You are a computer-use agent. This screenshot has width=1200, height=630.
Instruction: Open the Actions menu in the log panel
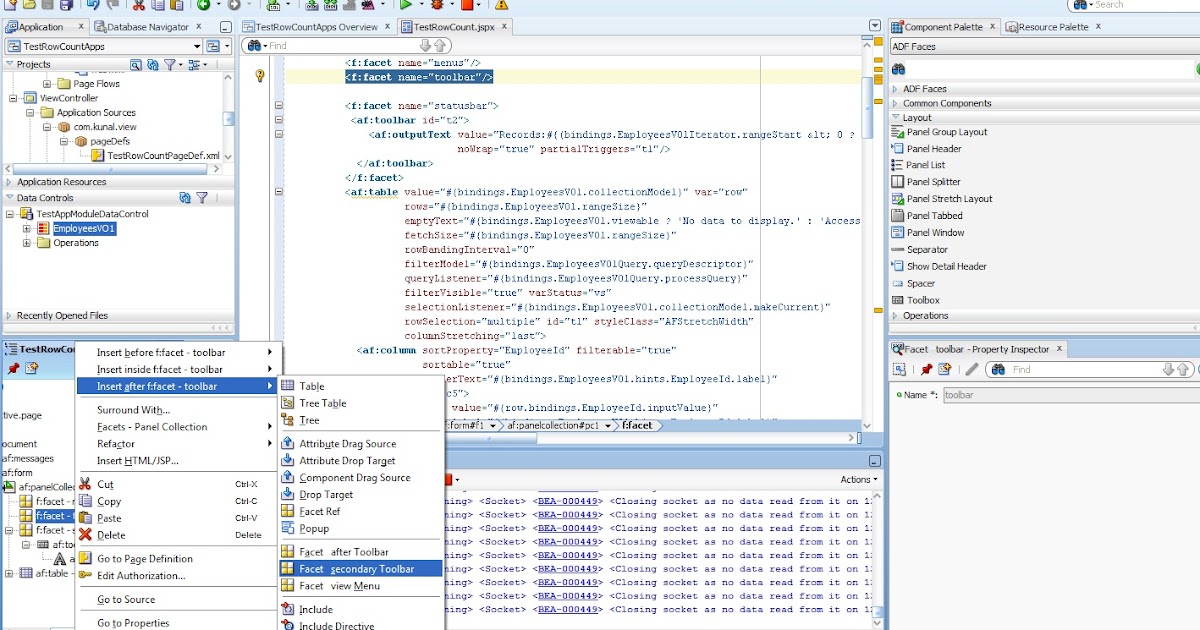click(857, 478)
